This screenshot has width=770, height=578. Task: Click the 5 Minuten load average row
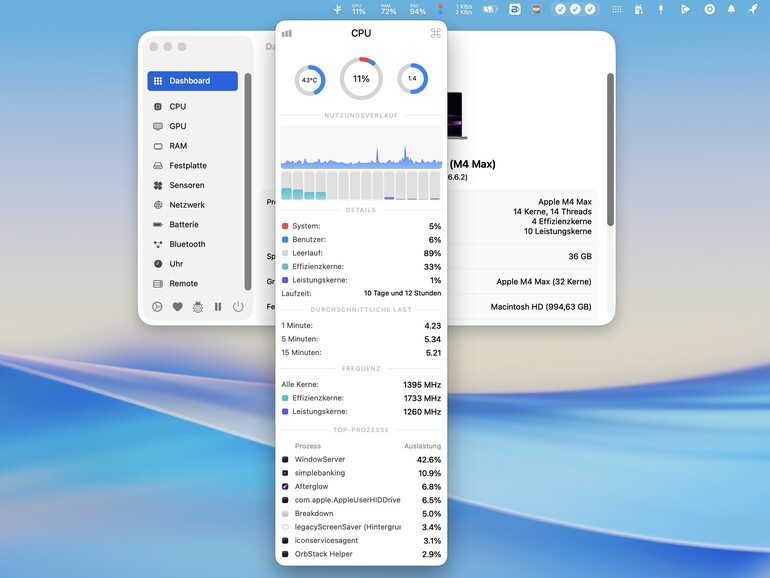[361, 339]
